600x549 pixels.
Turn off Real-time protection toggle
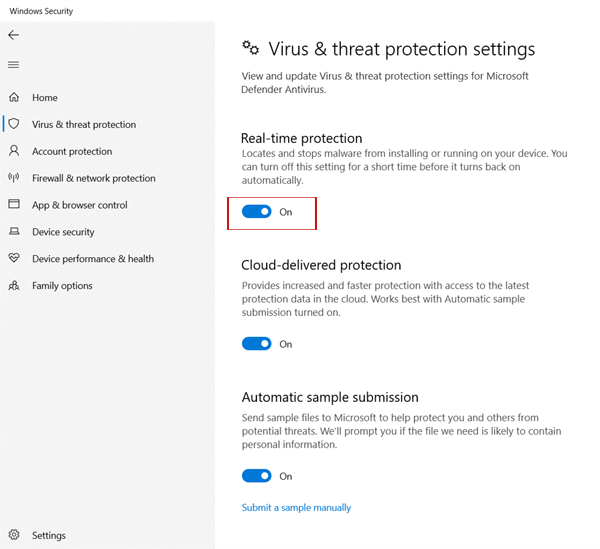pyautogui.click(x=257, y=212)
